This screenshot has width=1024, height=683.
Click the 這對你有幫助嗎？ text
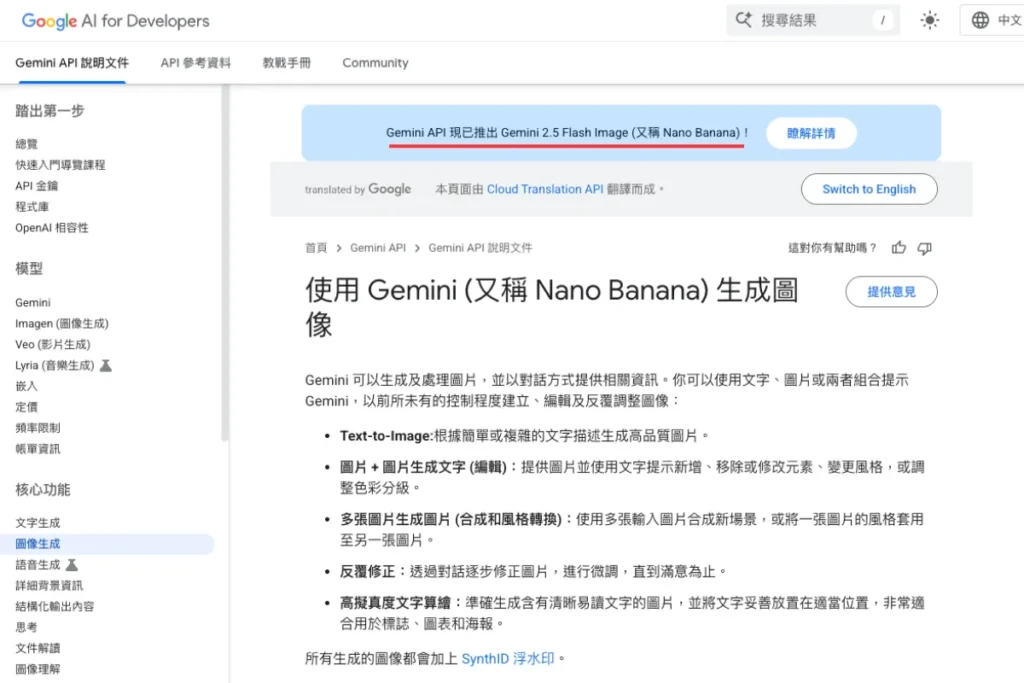(x=833, y=247)
